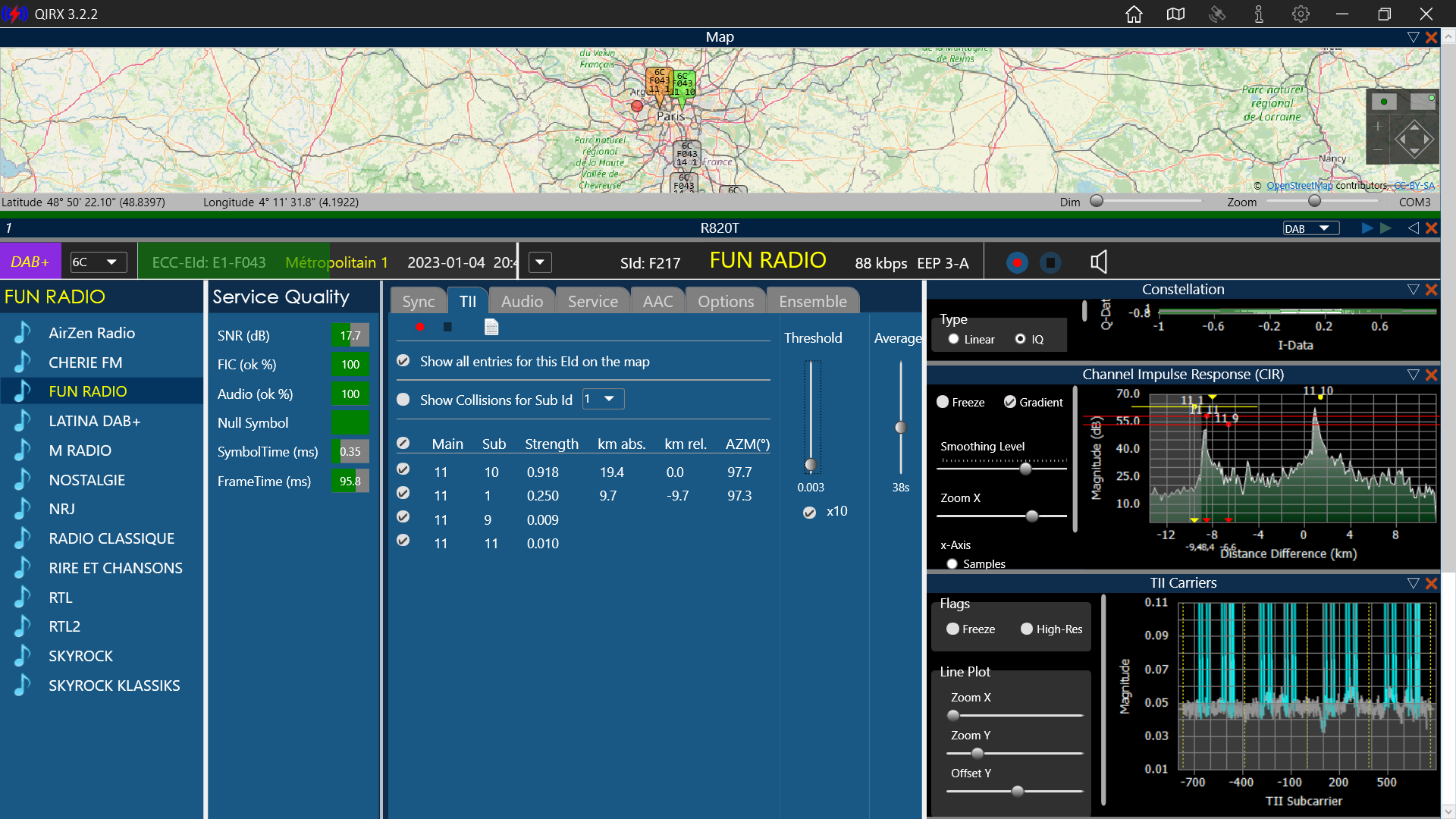
Task: Click the satellite GPS icon in title bar
Action: 1217,14
